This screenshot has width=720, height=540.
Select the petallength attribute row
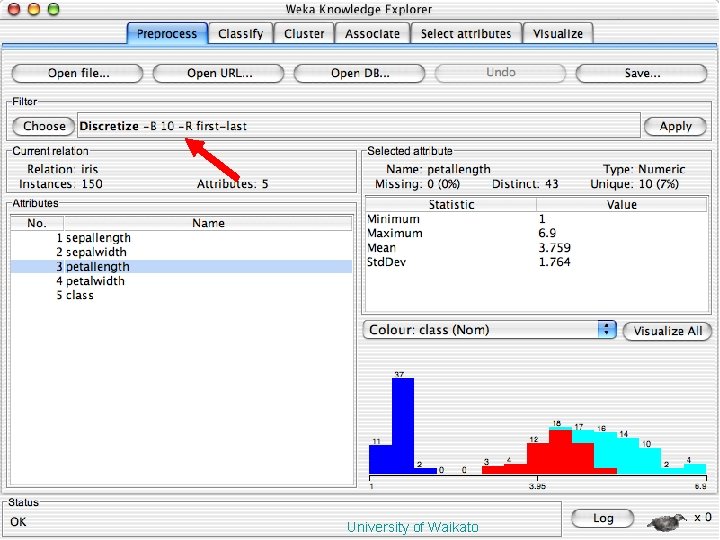(181, 267)
